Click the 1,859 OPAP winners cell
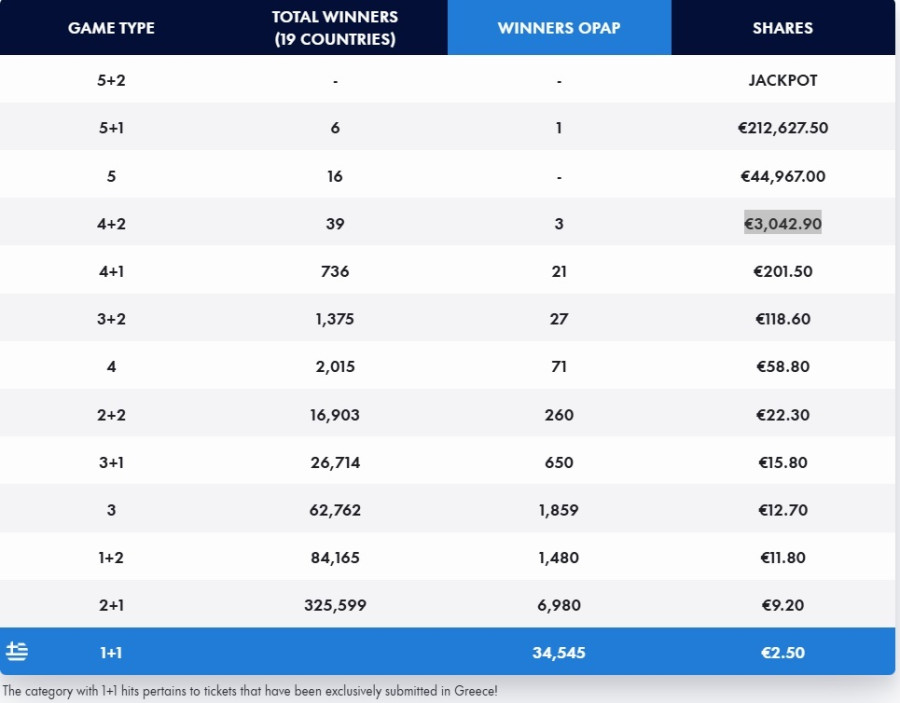The image size is (900, 703). [559, 510]
